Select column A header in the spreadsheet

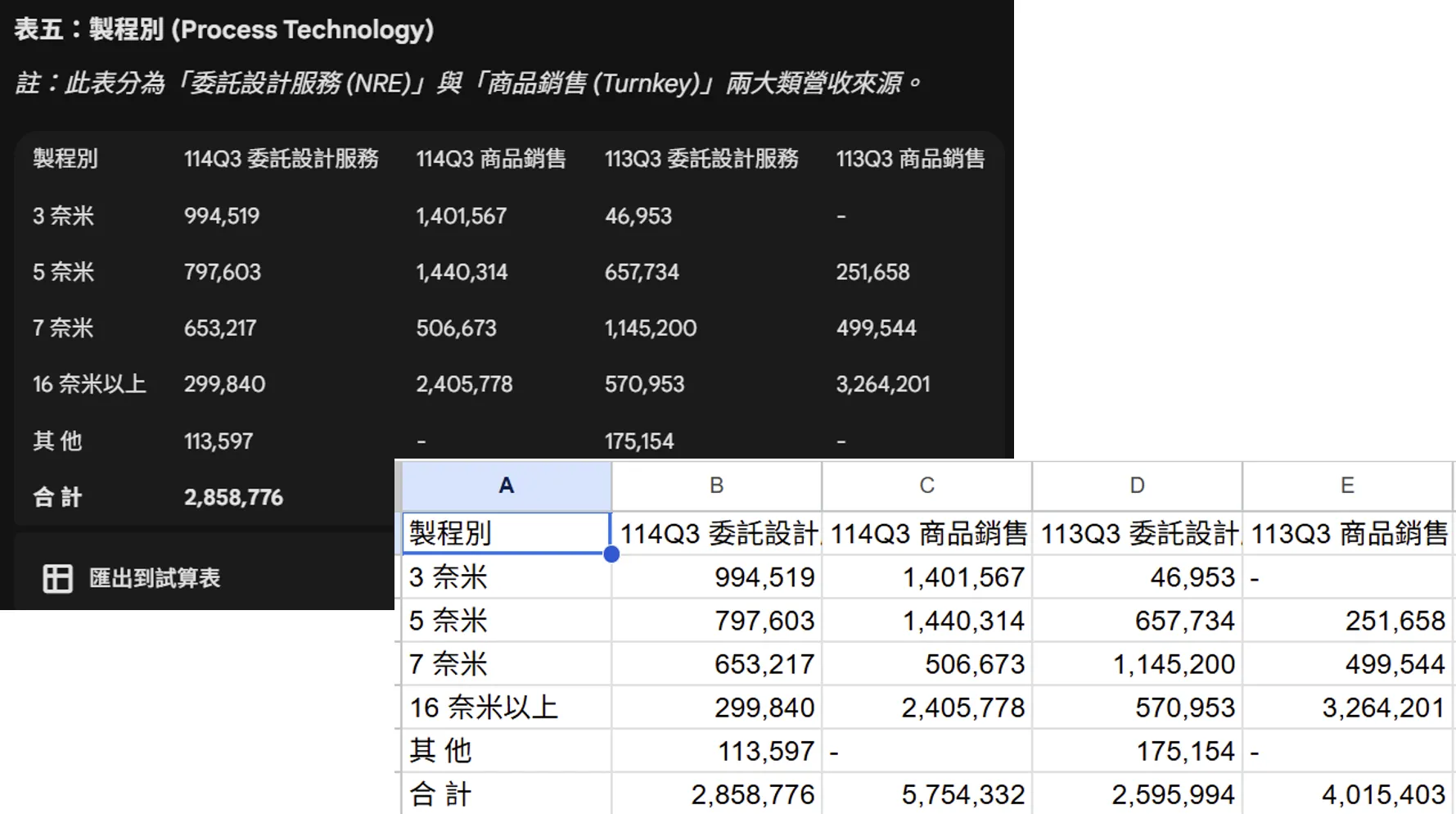click(506, 486)
